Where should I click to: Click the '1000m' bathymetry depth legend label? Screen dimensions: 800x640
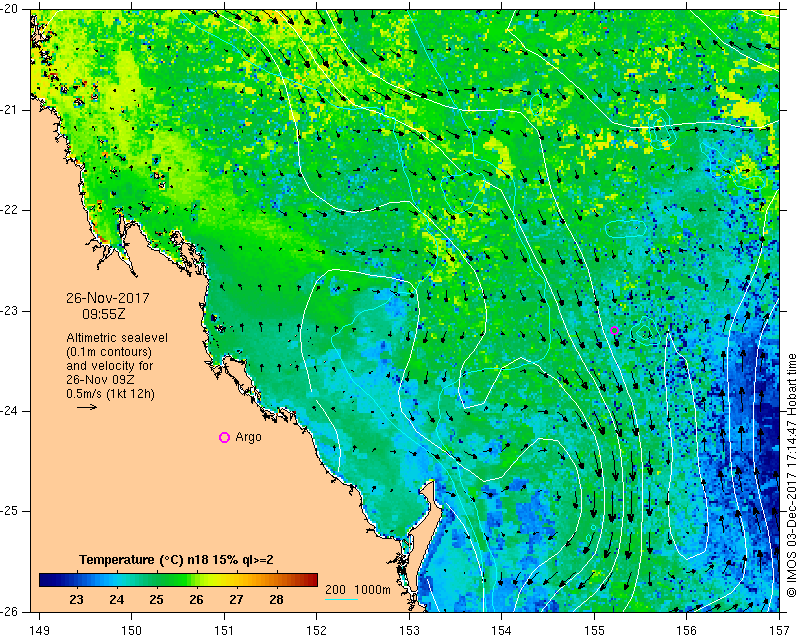(x=372, y=589)
